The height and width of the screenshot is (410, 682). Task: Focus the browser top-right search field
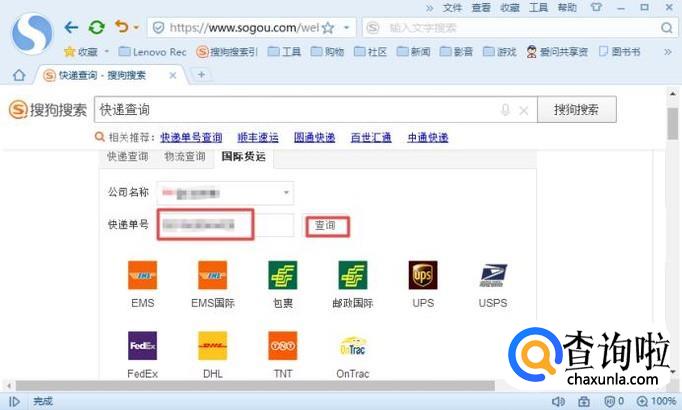[519, 28]
